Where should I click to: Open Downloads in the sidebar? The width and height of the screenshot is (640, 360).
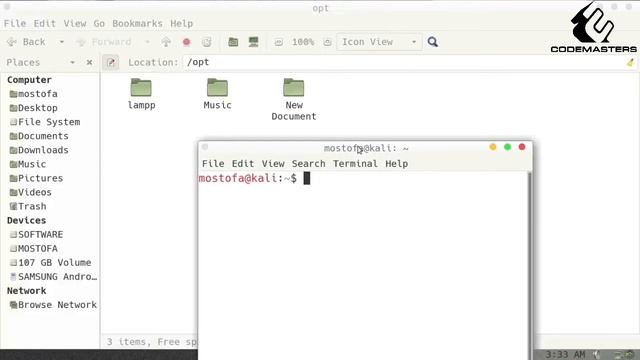(39, 150)
